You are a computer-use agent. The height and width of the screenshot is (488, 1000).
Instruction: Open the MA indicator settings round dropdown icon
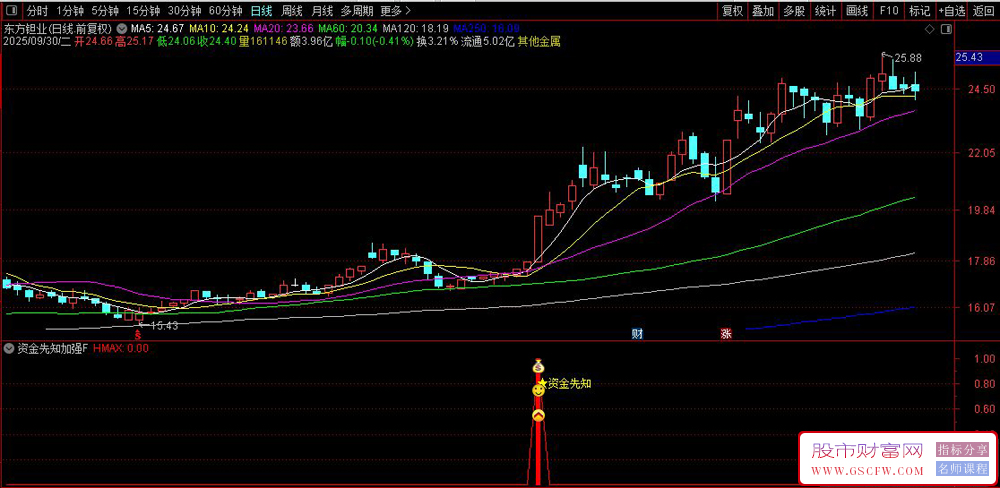tap(122, 29)
